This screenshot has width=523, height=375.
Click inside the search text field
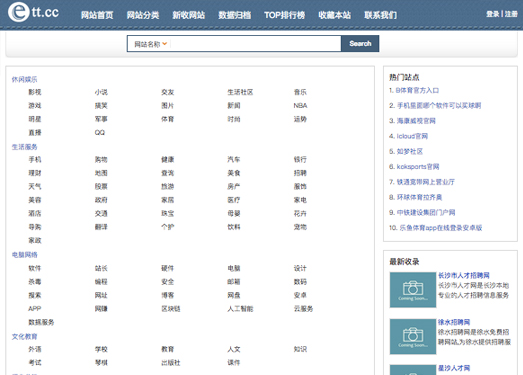(x=255, y=44)
